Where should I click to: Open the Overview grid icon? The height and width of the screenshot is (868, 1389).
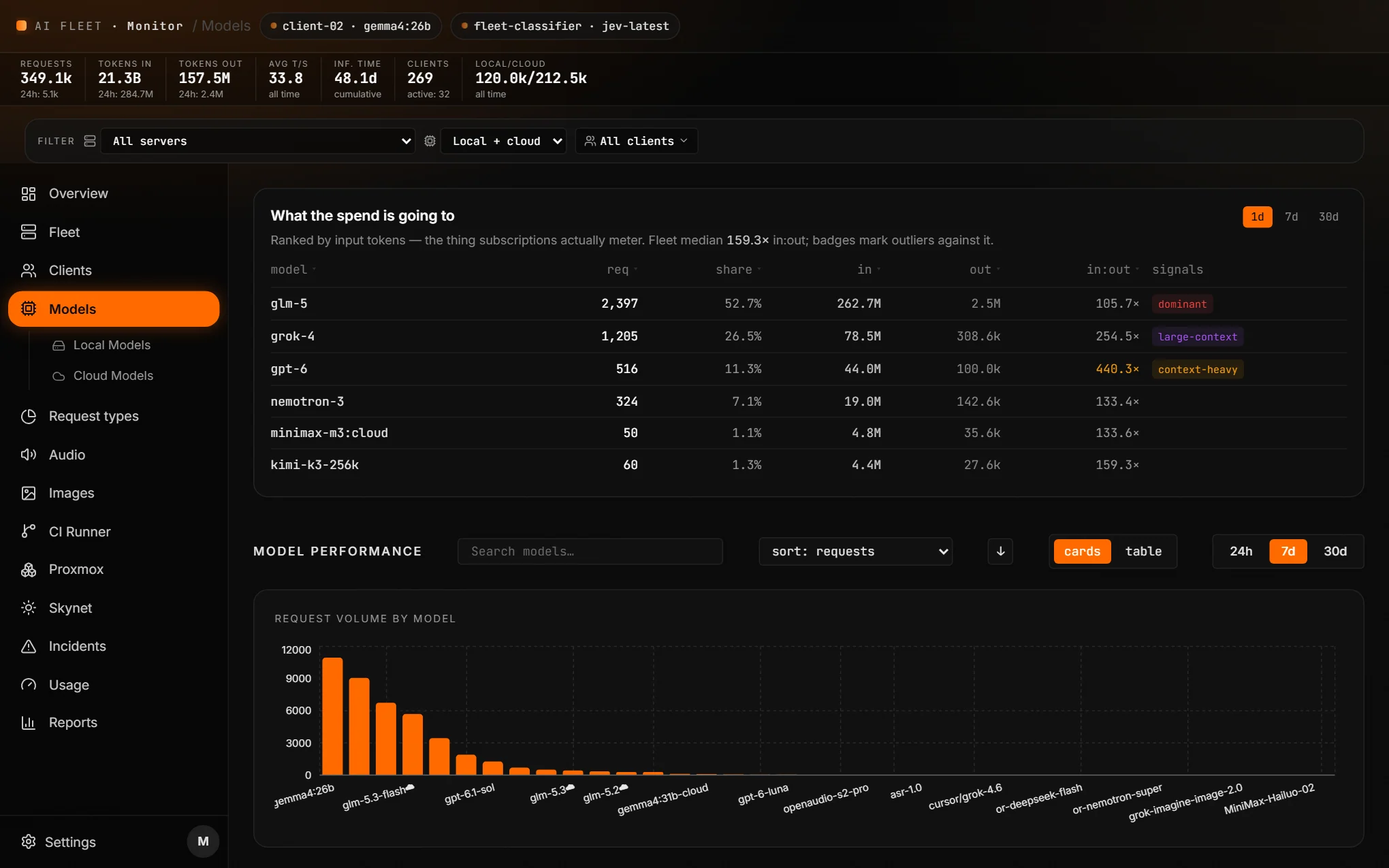28,194
